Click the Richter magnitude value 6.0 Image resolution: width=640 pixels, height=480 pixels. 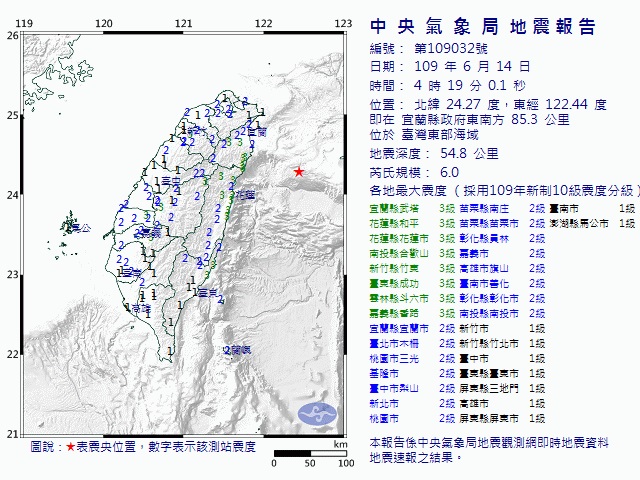tap(449, 172)
